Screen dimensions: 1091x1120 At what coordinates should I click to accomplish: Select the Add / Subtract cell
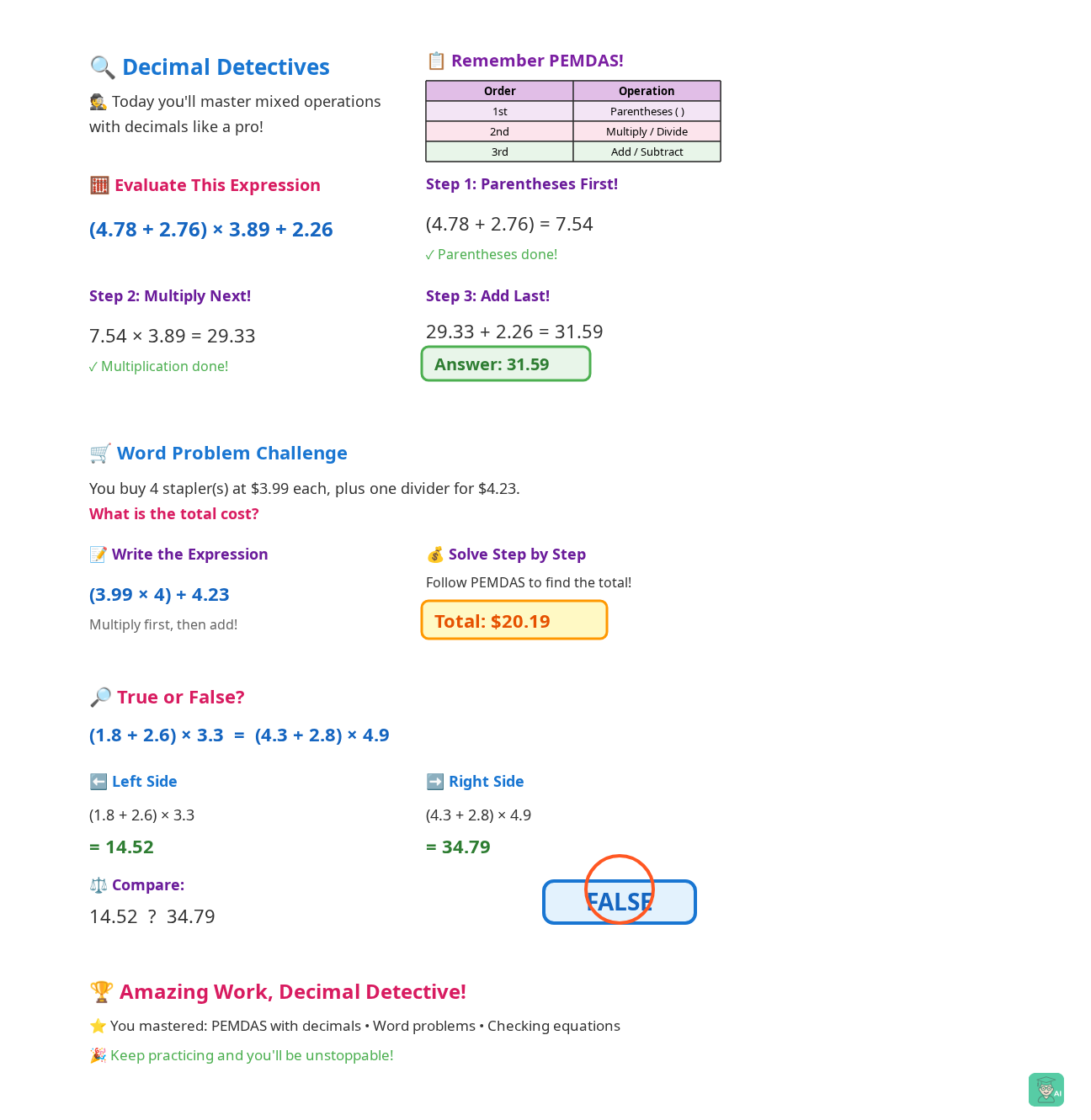[x=647, y=151]
